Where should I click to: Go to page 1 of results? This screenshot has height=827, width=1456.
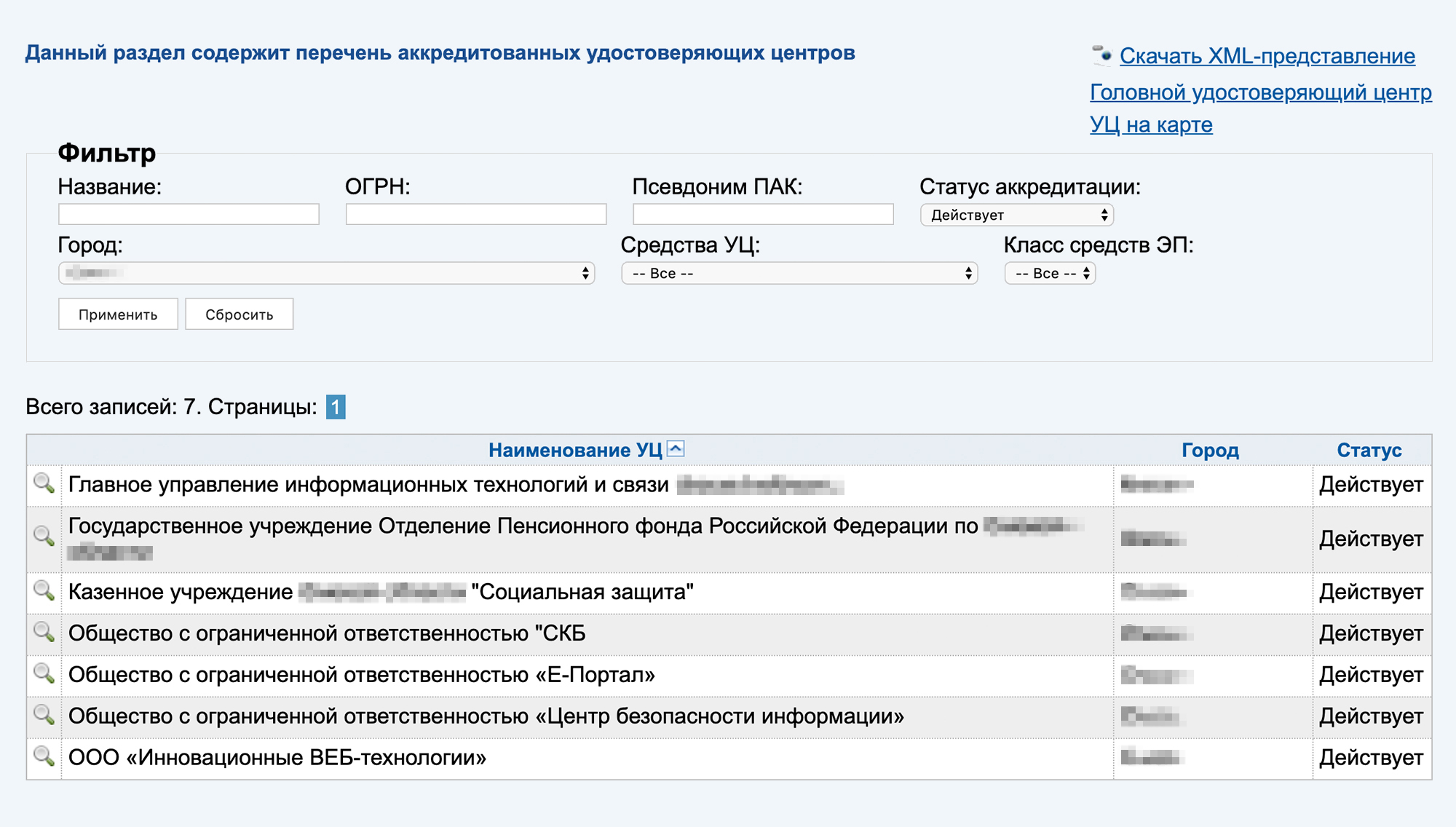(x=336, y=407)
